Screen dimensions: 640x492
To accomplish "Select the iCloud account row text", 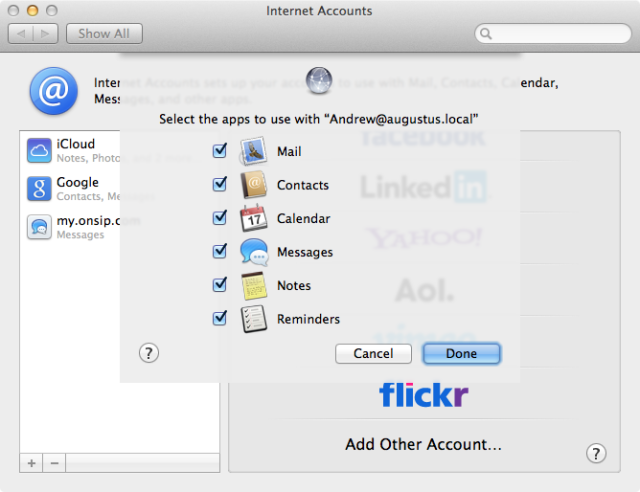I will (x=76, y=144).
